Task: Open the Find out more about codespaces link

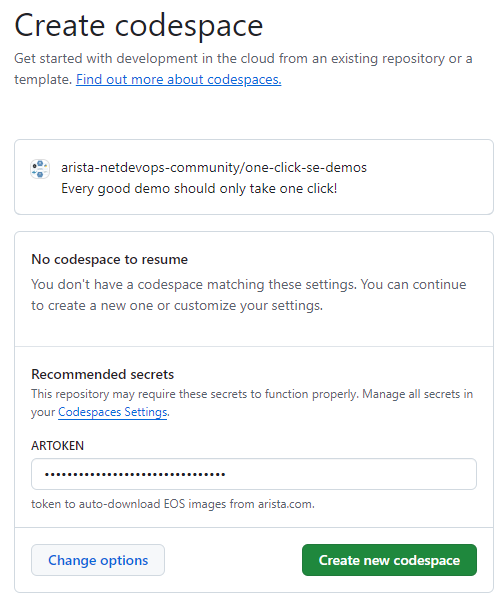Action: tap(179, 79)
